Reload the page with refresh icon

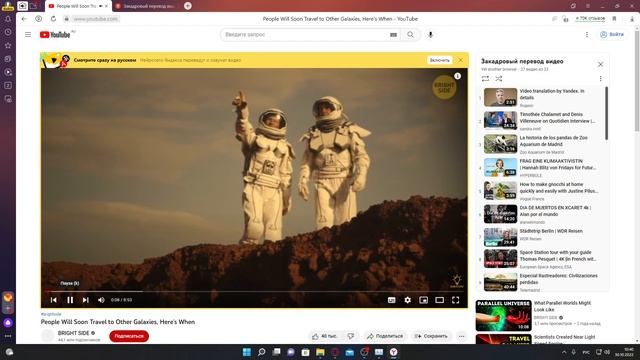53,19
